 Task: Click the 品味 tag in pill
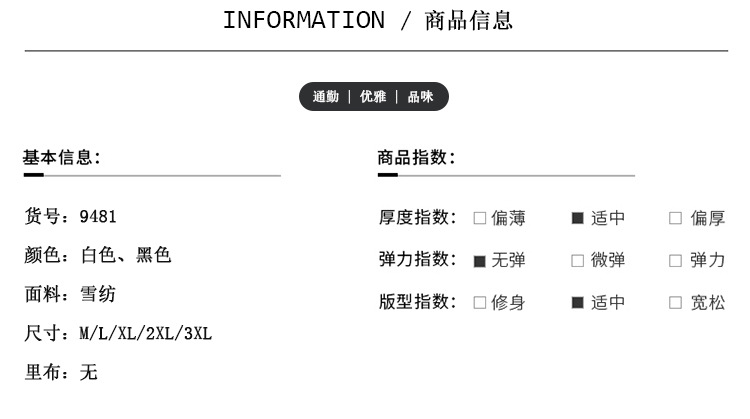click(x=420, y=97)
